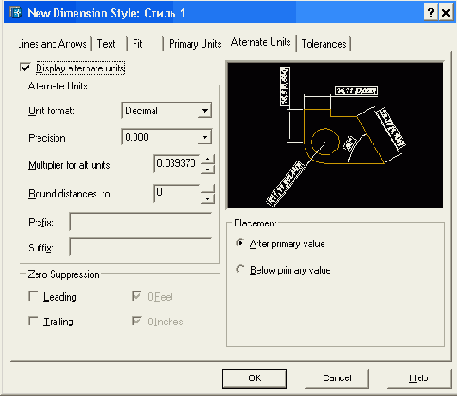Select Below primary value placement option
457x396 pixels.
pyautogui.click(x=240, y=269)
